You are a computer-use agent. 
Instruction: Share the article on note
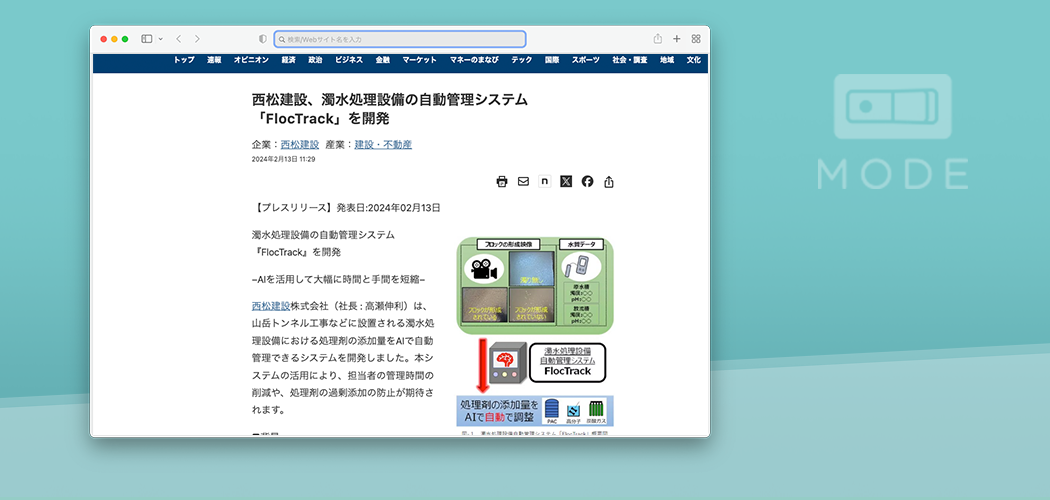pos(544,181)
